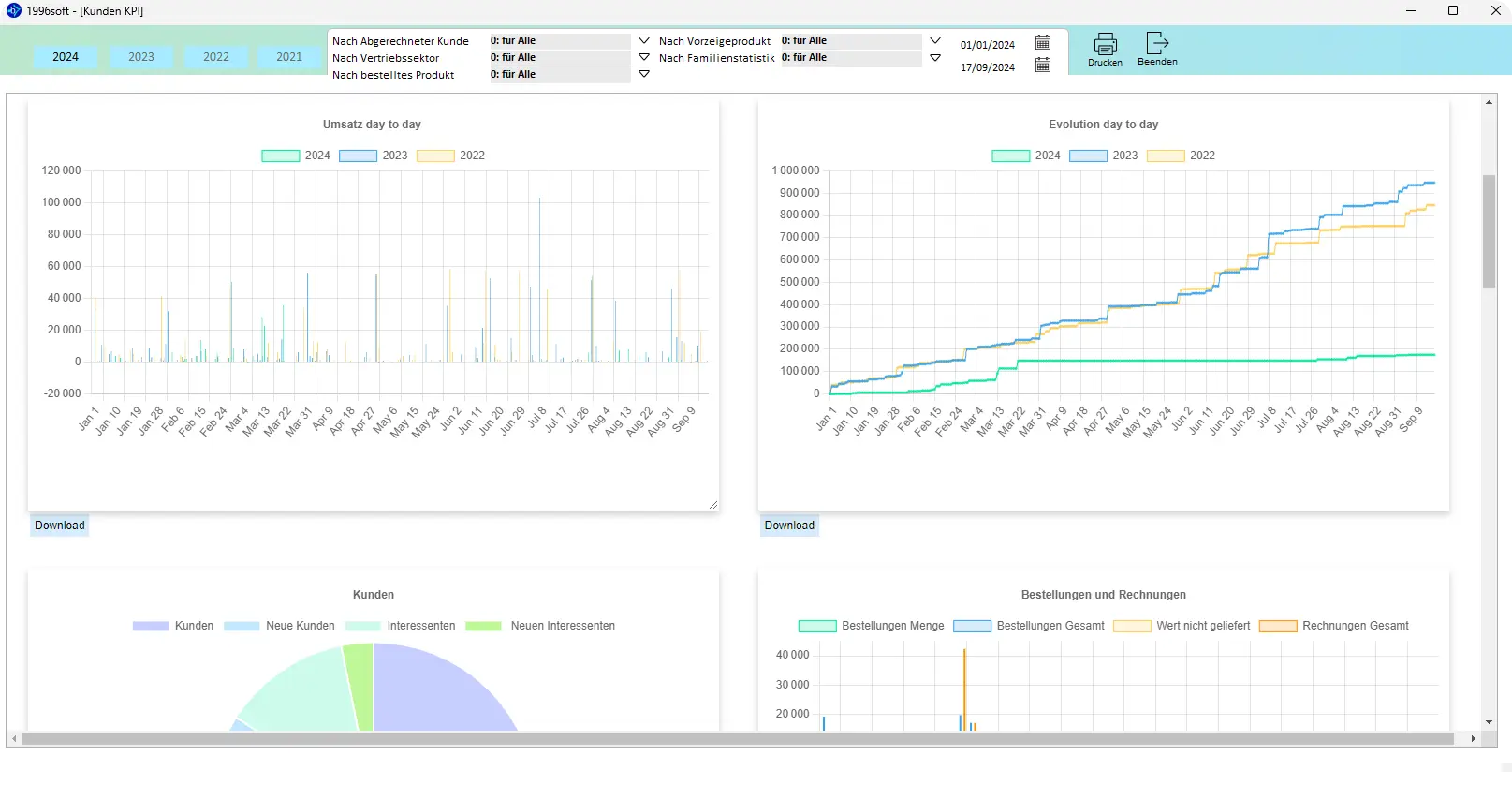The height and width of the screenshot is (800, 1512).
Task: Click the Nach Familienstatistik value field
Action: (851, 58)
